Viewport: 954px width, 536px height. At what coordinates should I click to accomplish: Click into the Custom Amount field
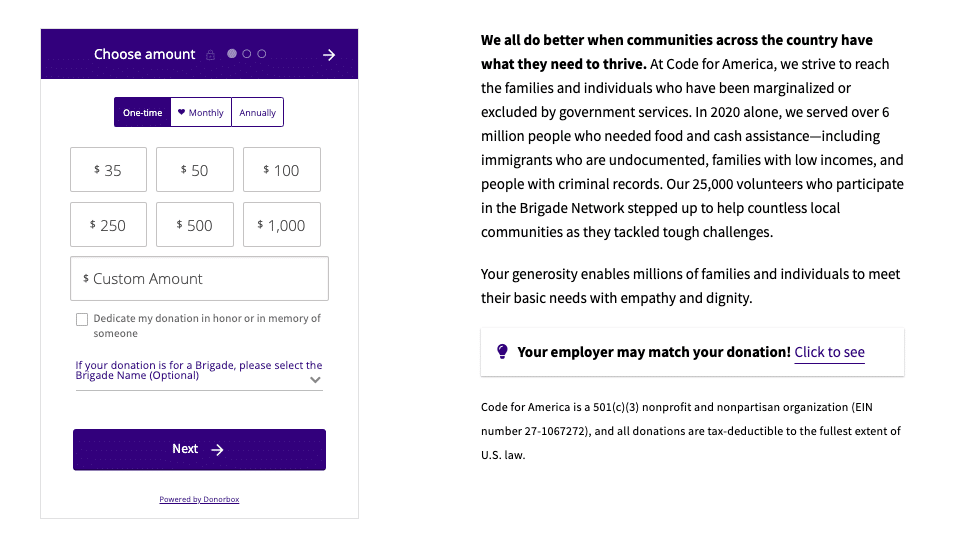click(x=199, y=279)
